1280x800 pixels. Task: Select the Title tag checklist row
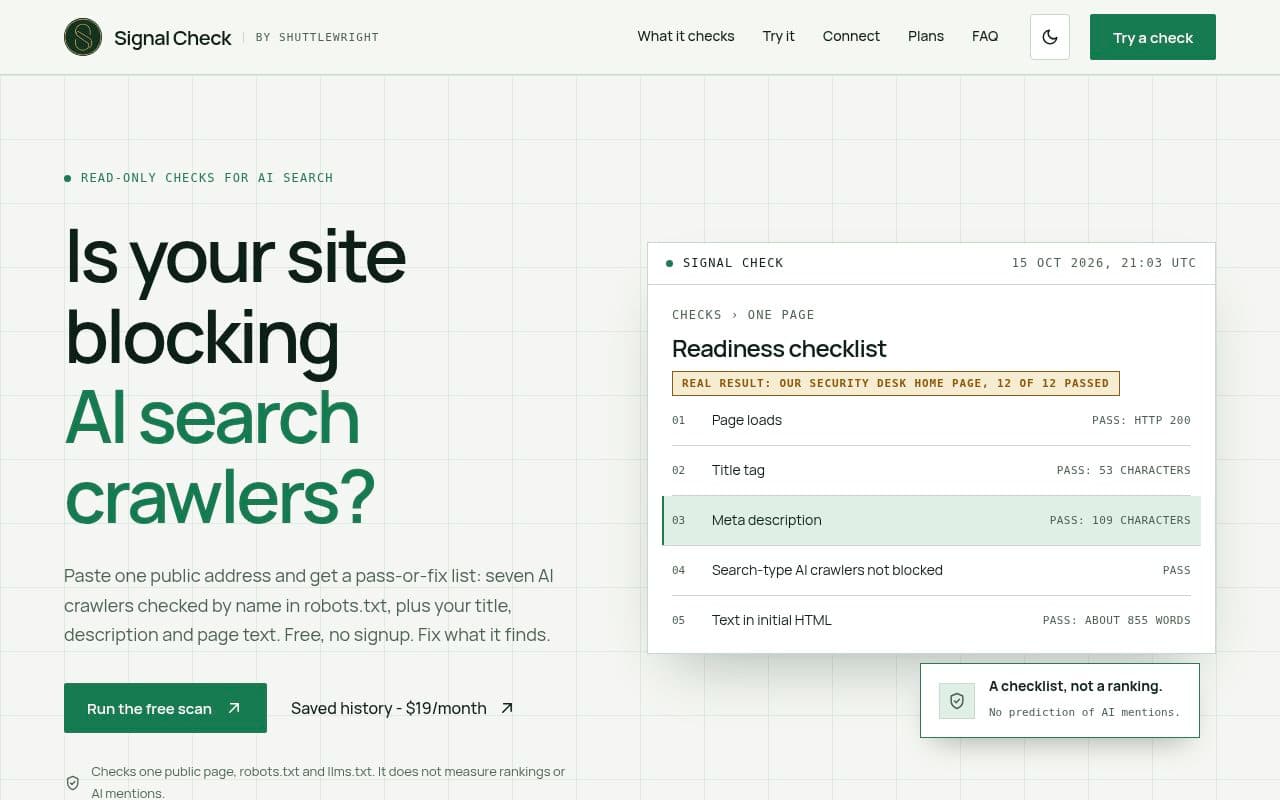tap(931, 470)
